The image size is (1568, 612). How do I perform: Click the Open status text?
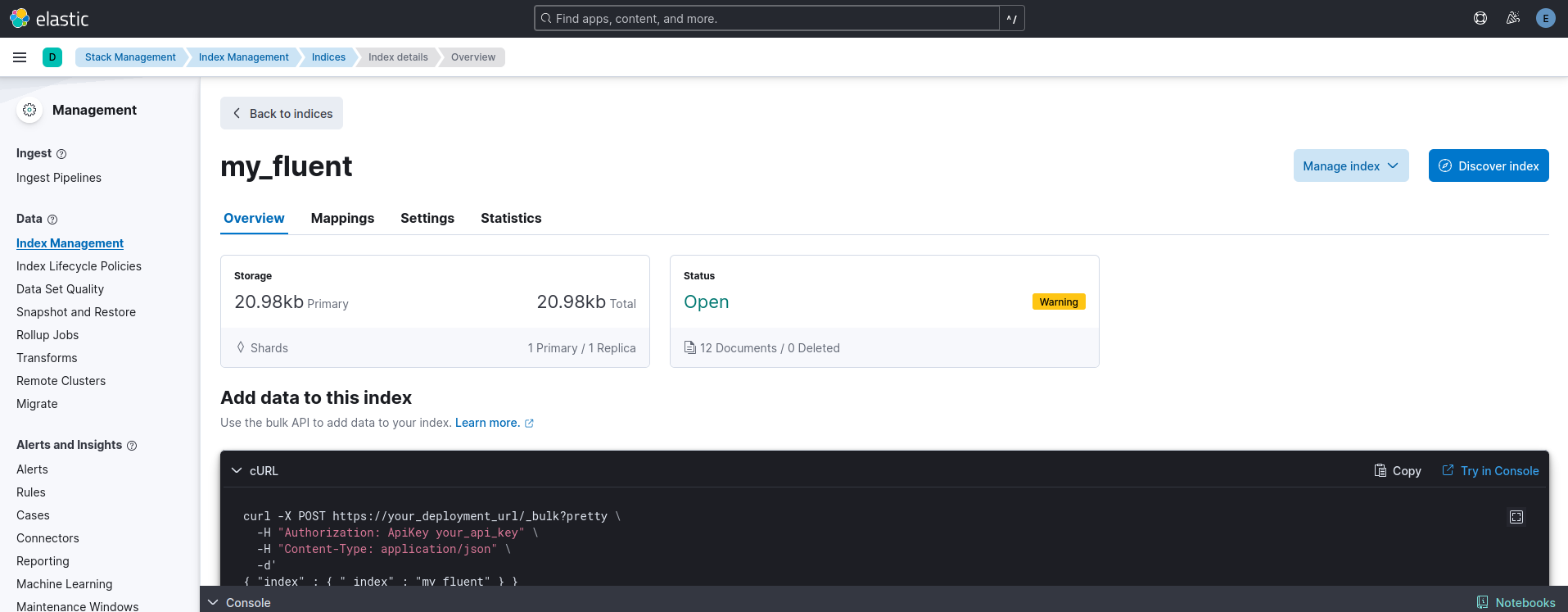pyautogui.click(x=706, y=301)
